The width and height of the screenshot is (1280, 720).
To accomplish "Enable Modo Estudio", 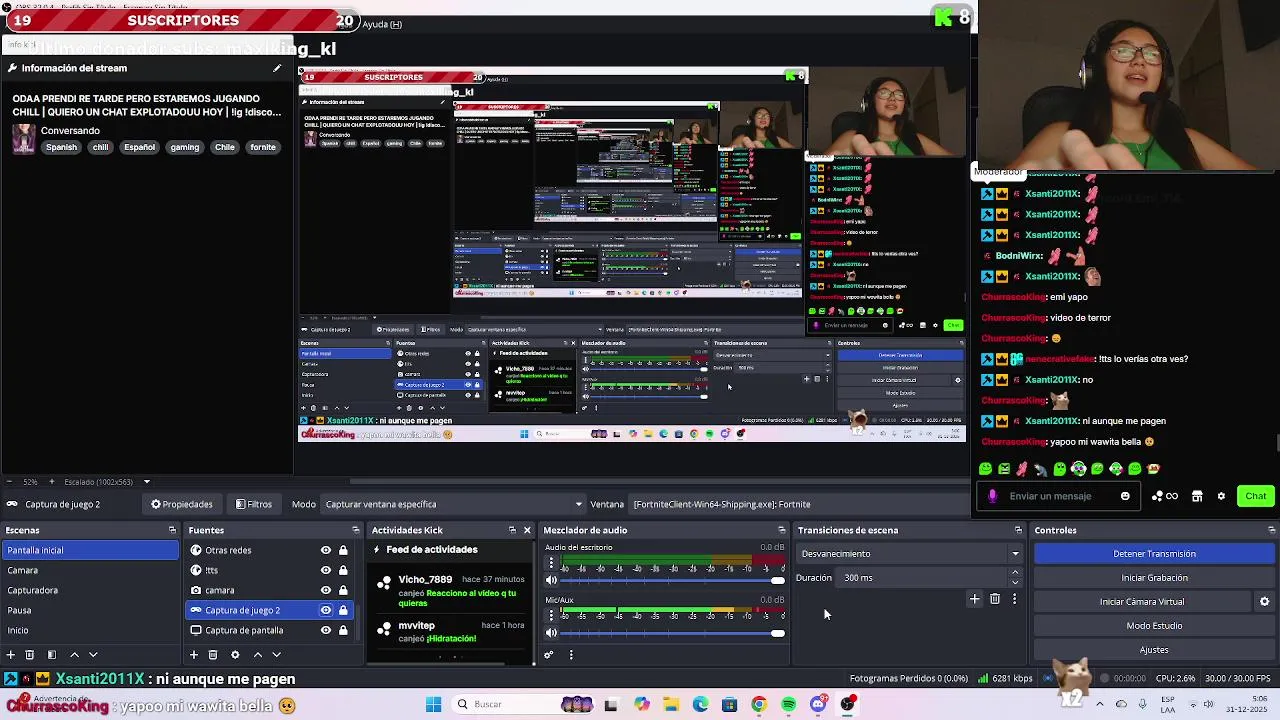I will tap(1154, 626).
